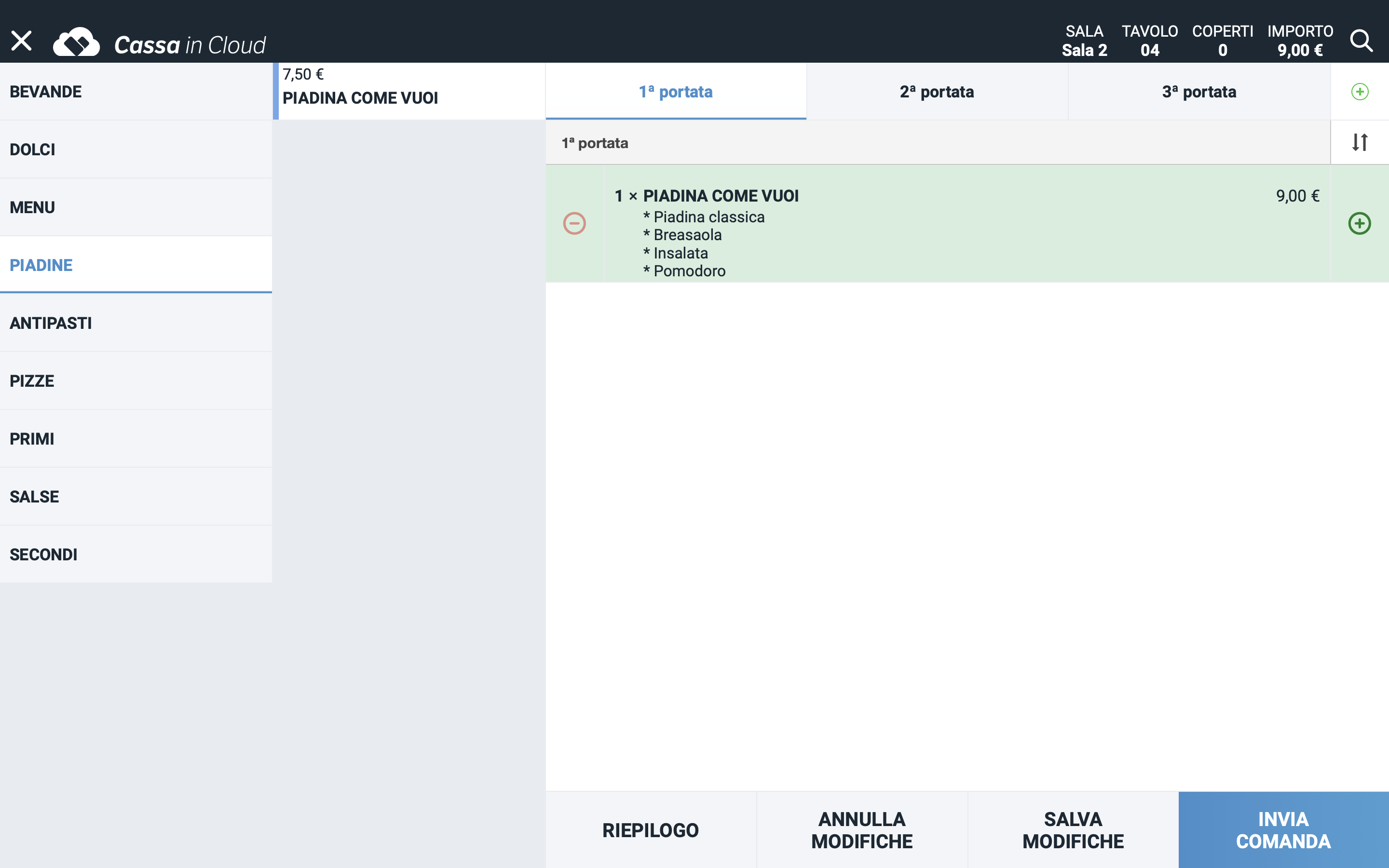Close the order screen with X icon

pyautogui.click(x=22, y=41)
